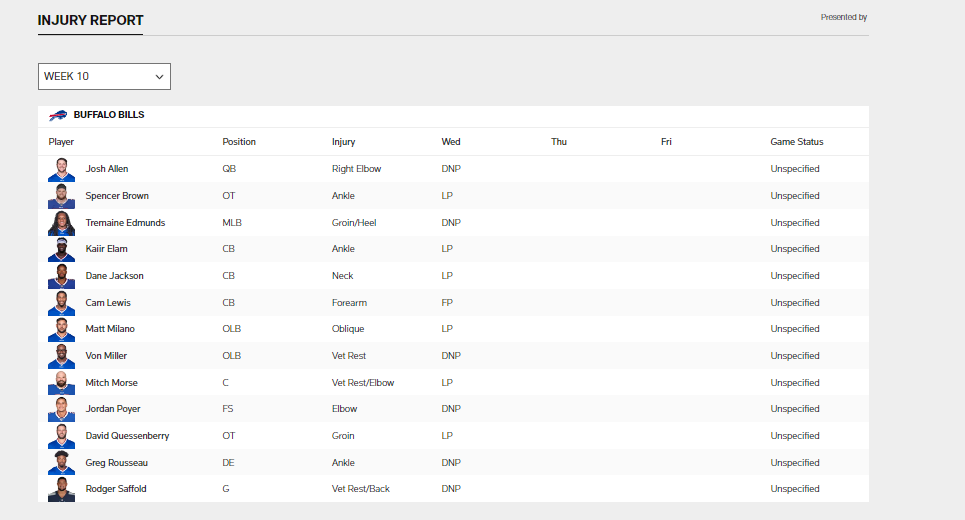Click the Buffalo Bills team logo

tap(58, 115)
